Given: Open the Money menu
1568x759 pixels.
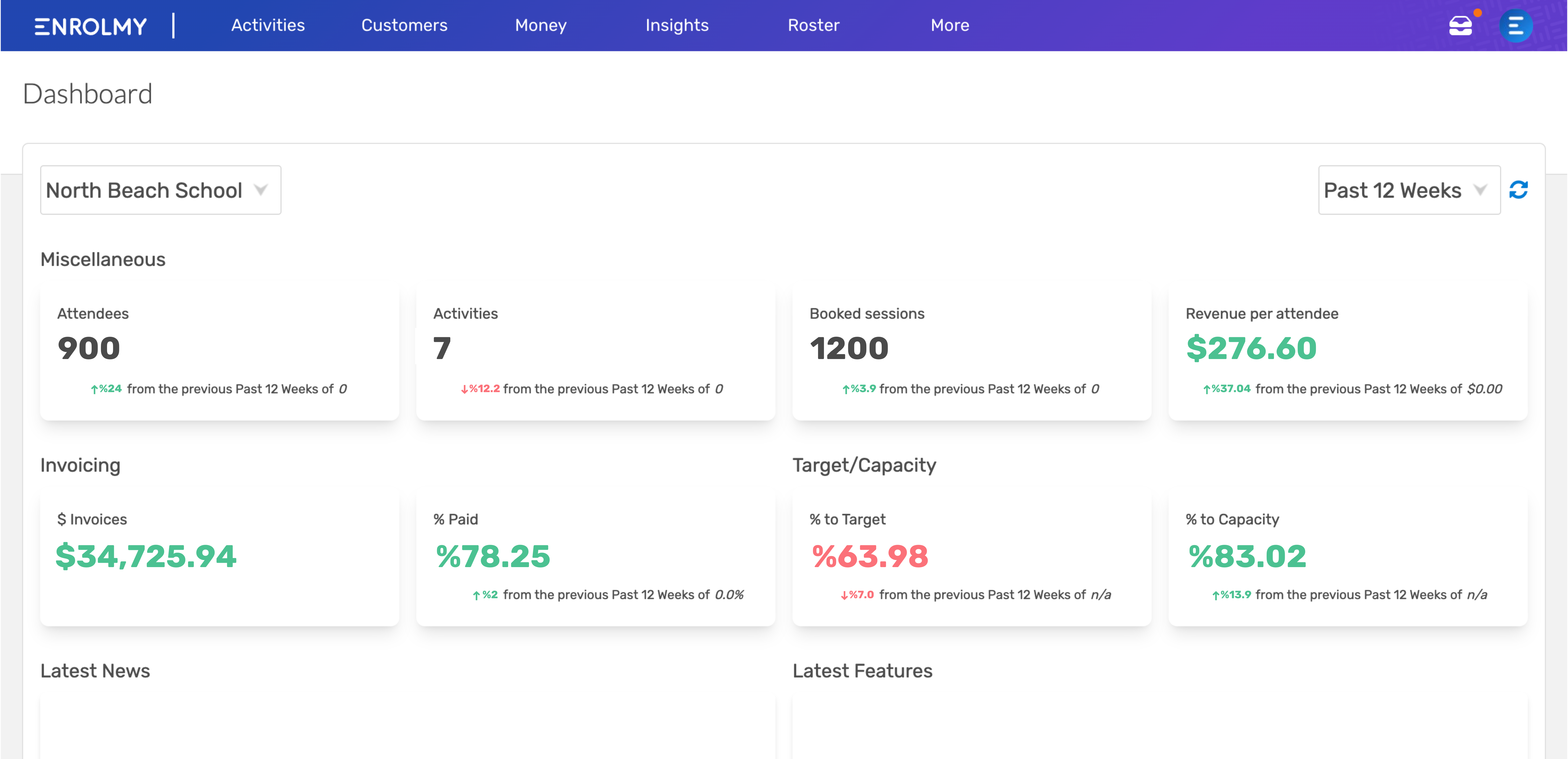Looking at the screenshot, I should (x=540, y=25).
